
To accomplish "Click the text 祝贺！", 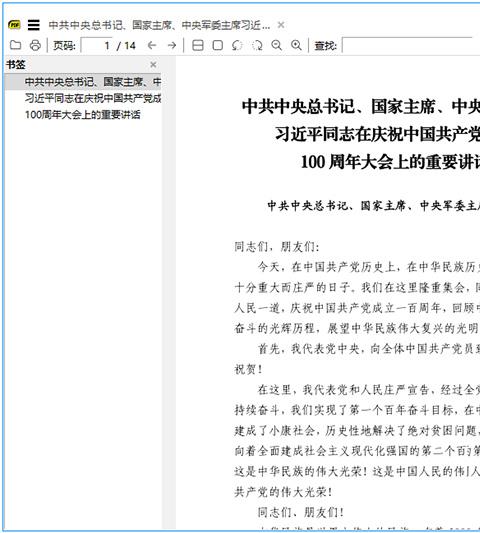I will [248, 369].
